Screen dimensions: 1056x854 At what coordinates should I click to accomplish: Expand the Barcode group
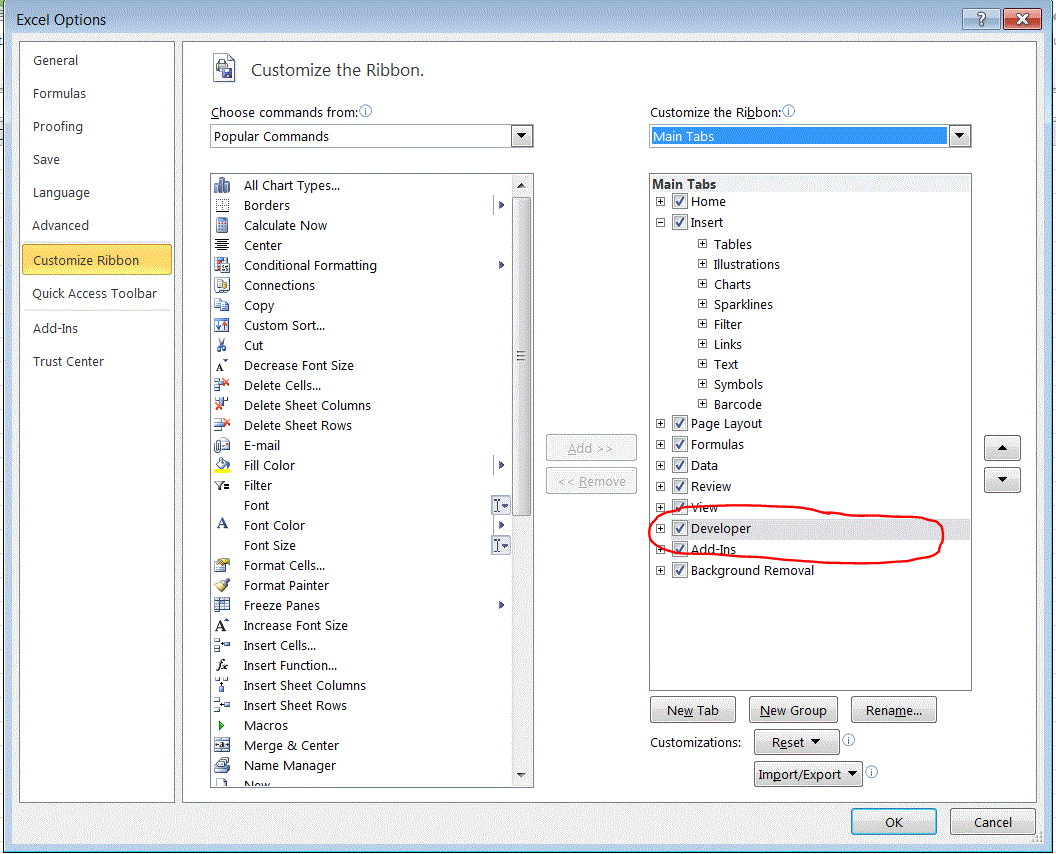coord(702,404)
